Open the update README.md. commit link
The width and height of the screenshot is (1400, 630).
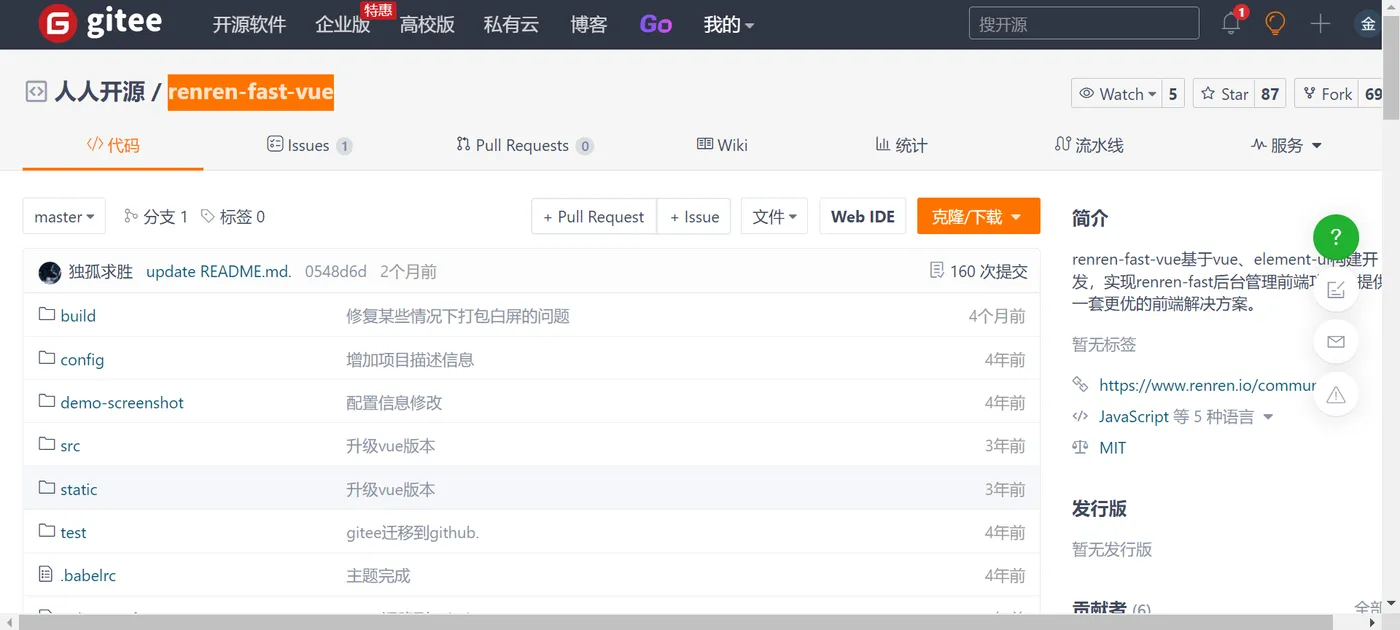pos(219,271)
